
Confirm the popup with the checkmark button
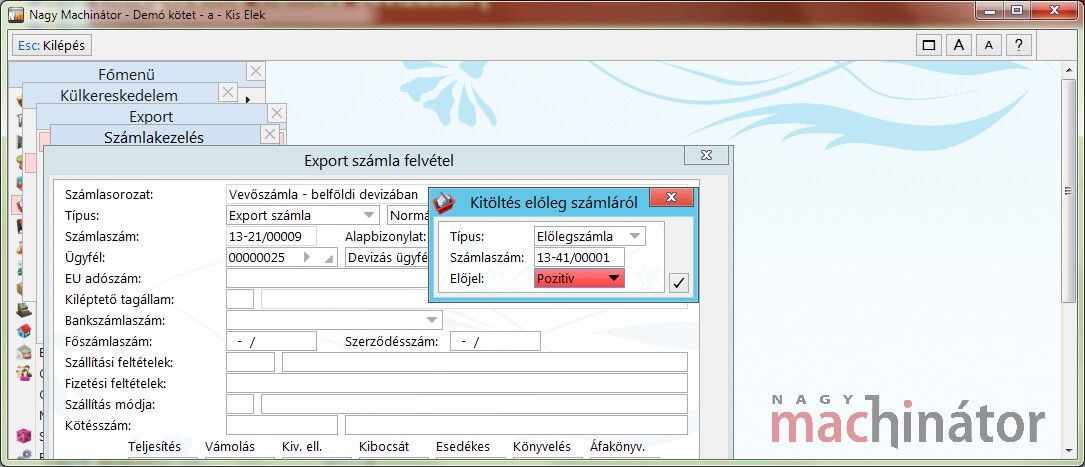tap(679, 282)
